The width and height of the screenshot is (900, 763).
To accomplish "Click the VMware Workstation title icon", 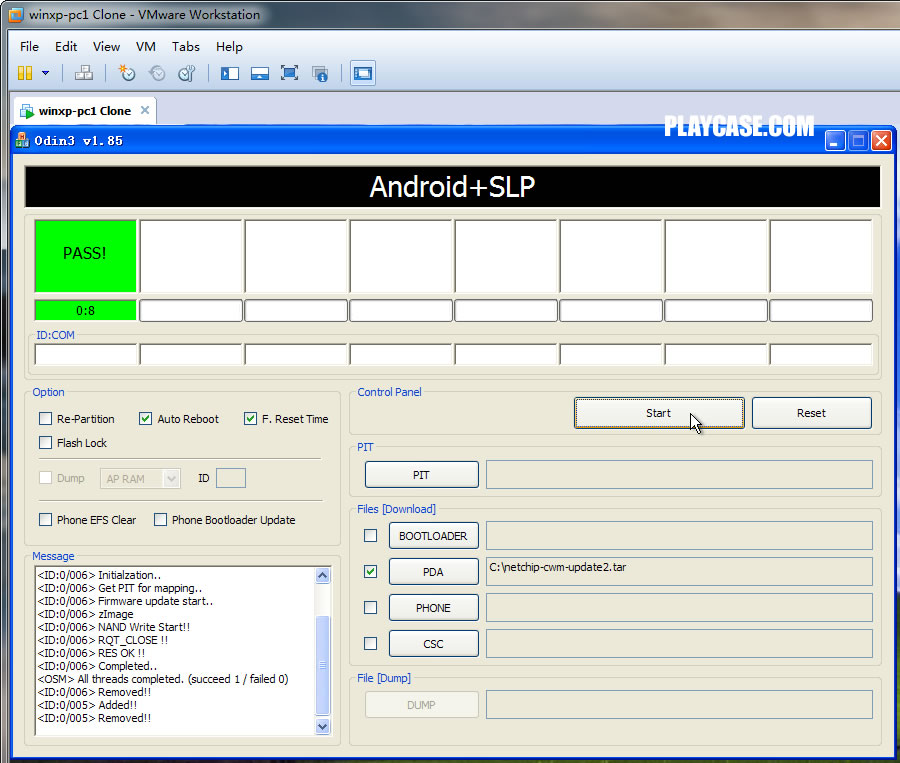I will 15,15.
